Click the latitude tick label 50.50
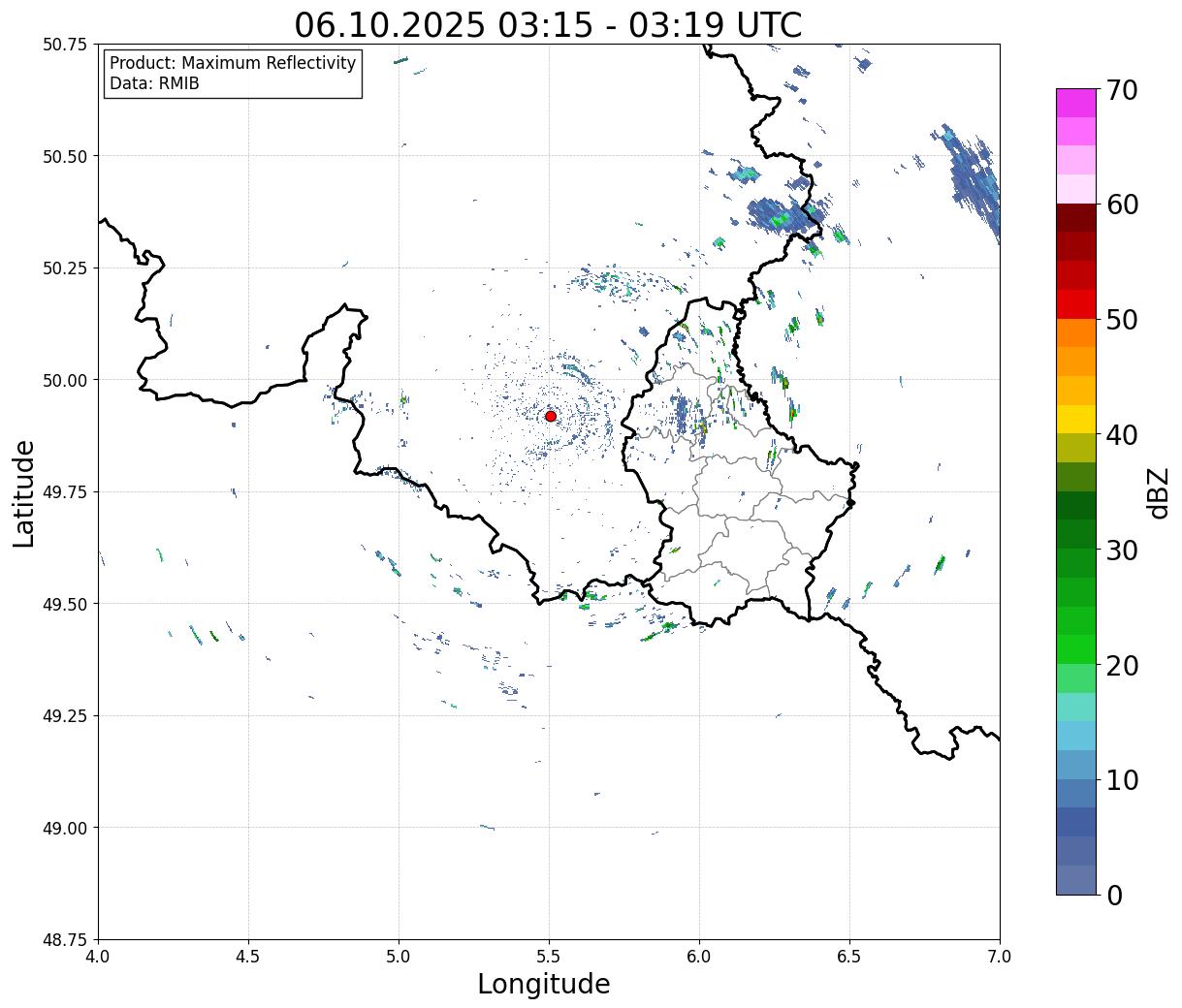Viewport: 1182px width, 1008px height. coord(65,156)
